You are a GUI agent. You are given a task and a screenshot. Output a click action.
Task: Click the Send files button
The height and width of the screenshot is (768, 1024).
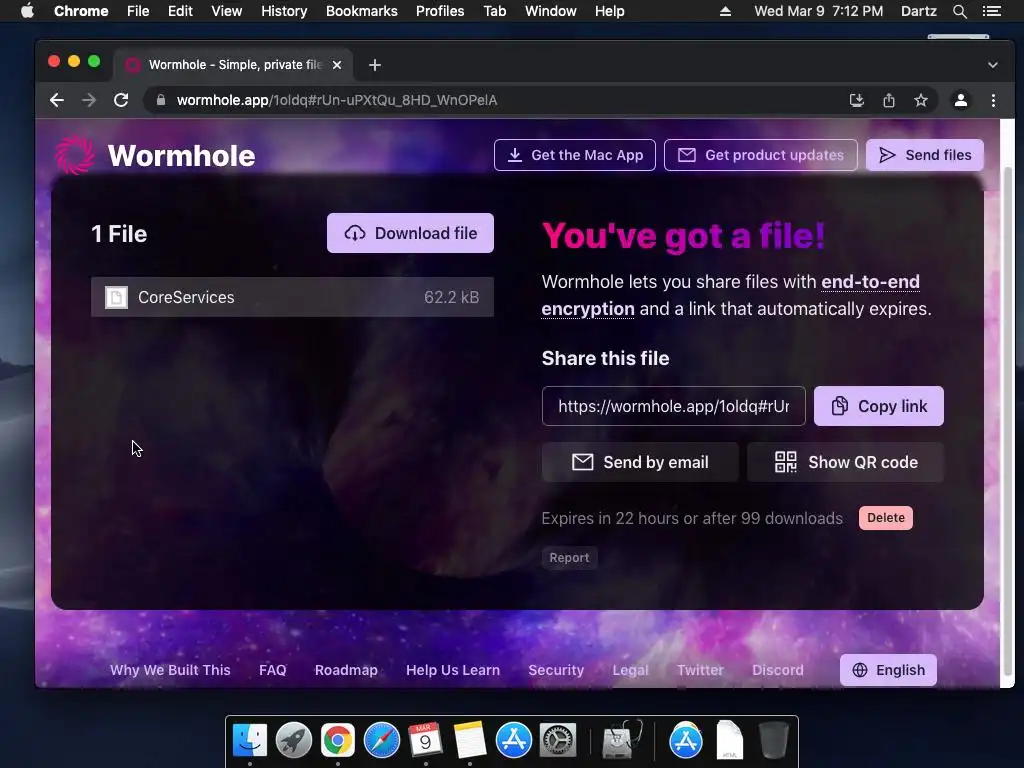925,155
